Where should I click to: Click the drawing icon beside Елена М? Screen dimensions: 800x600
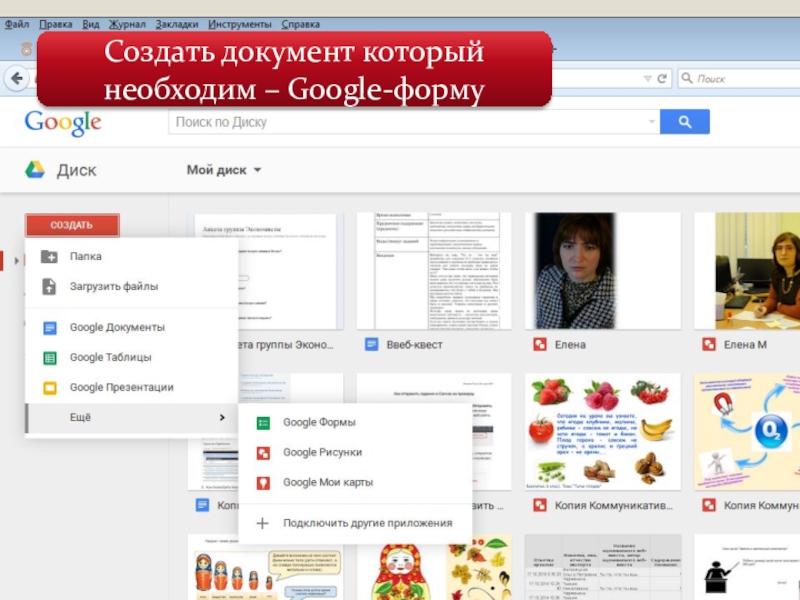[709, 344]
